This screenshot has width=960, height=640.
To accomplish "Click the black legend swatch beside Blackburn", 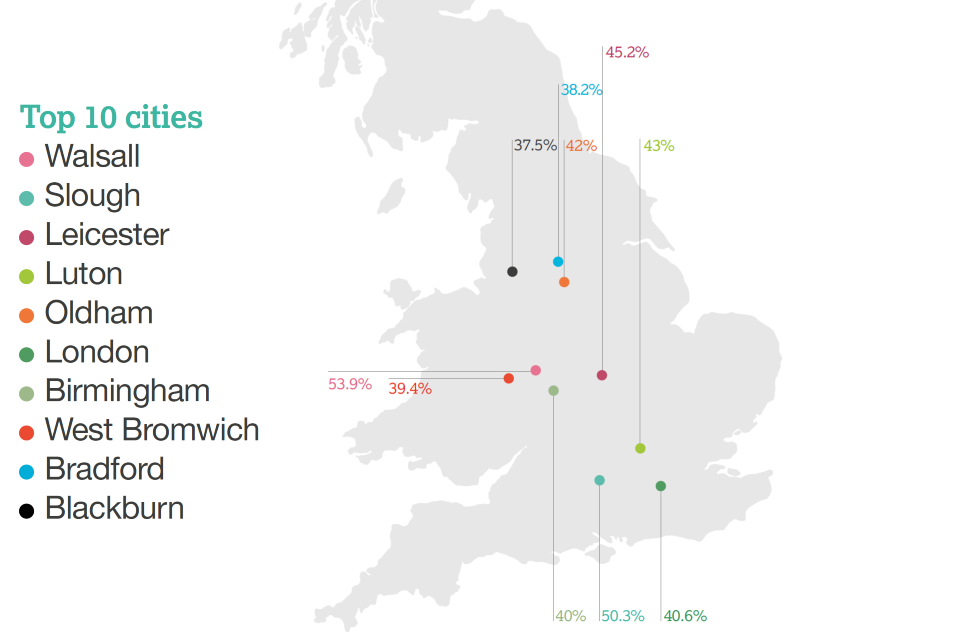I will [x=27, y=510].
